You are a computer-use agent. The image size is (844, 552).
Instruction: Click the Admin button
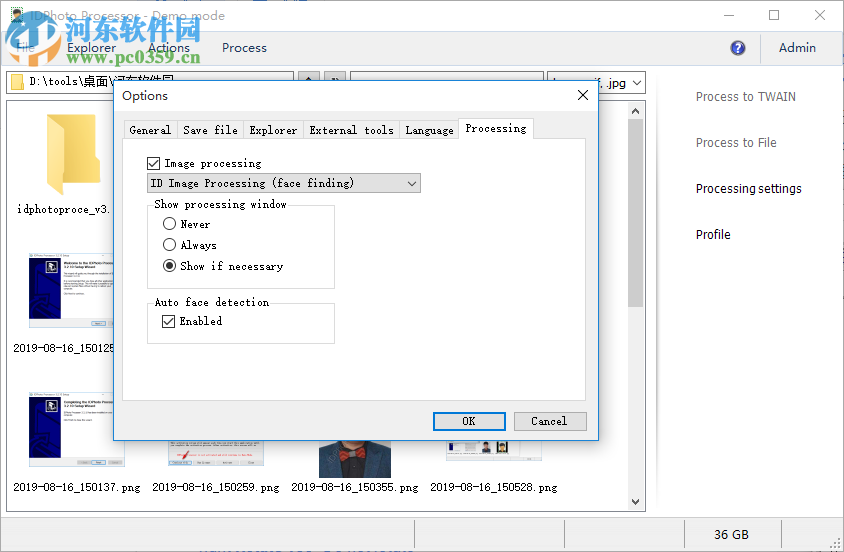coord(797,48)
